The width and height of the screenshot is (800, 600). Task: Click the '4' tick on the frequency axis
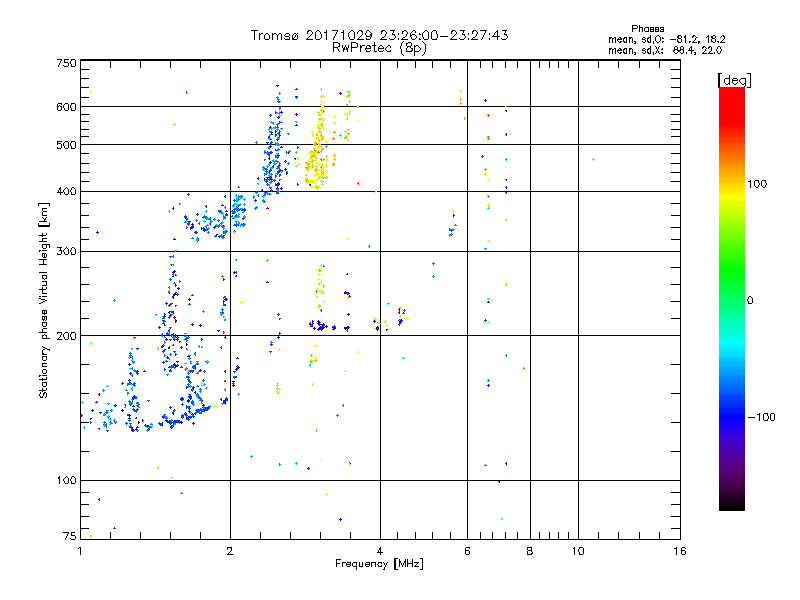(380, 550)
